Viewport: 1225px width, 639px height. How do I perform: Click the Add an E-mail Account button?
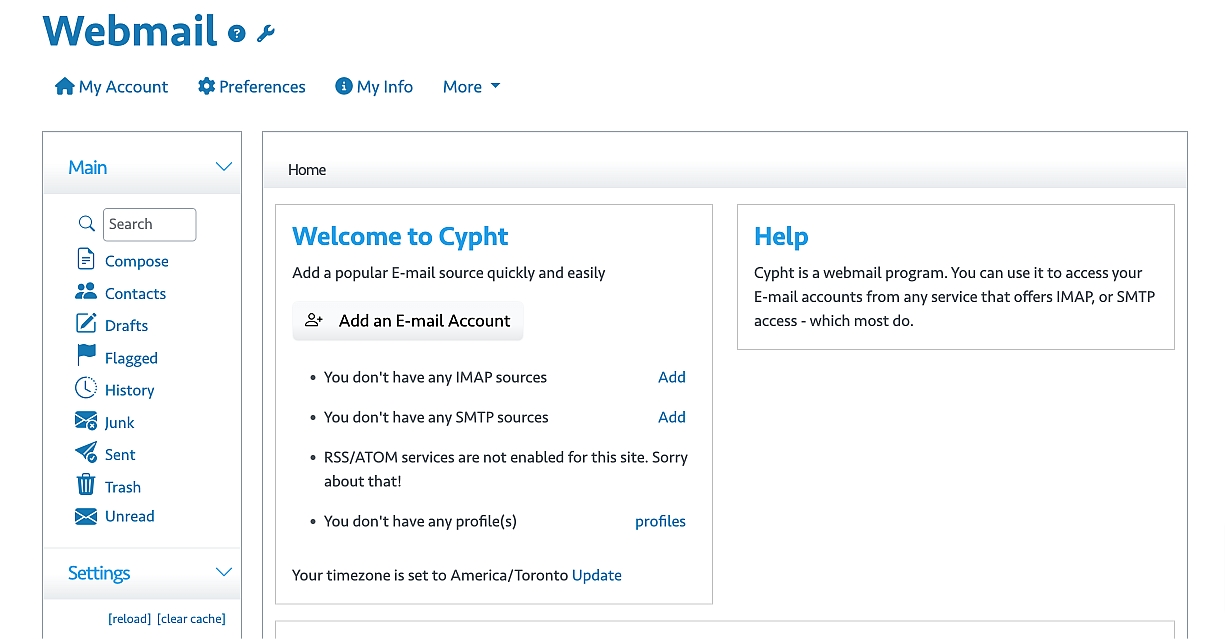click(408, 321)
